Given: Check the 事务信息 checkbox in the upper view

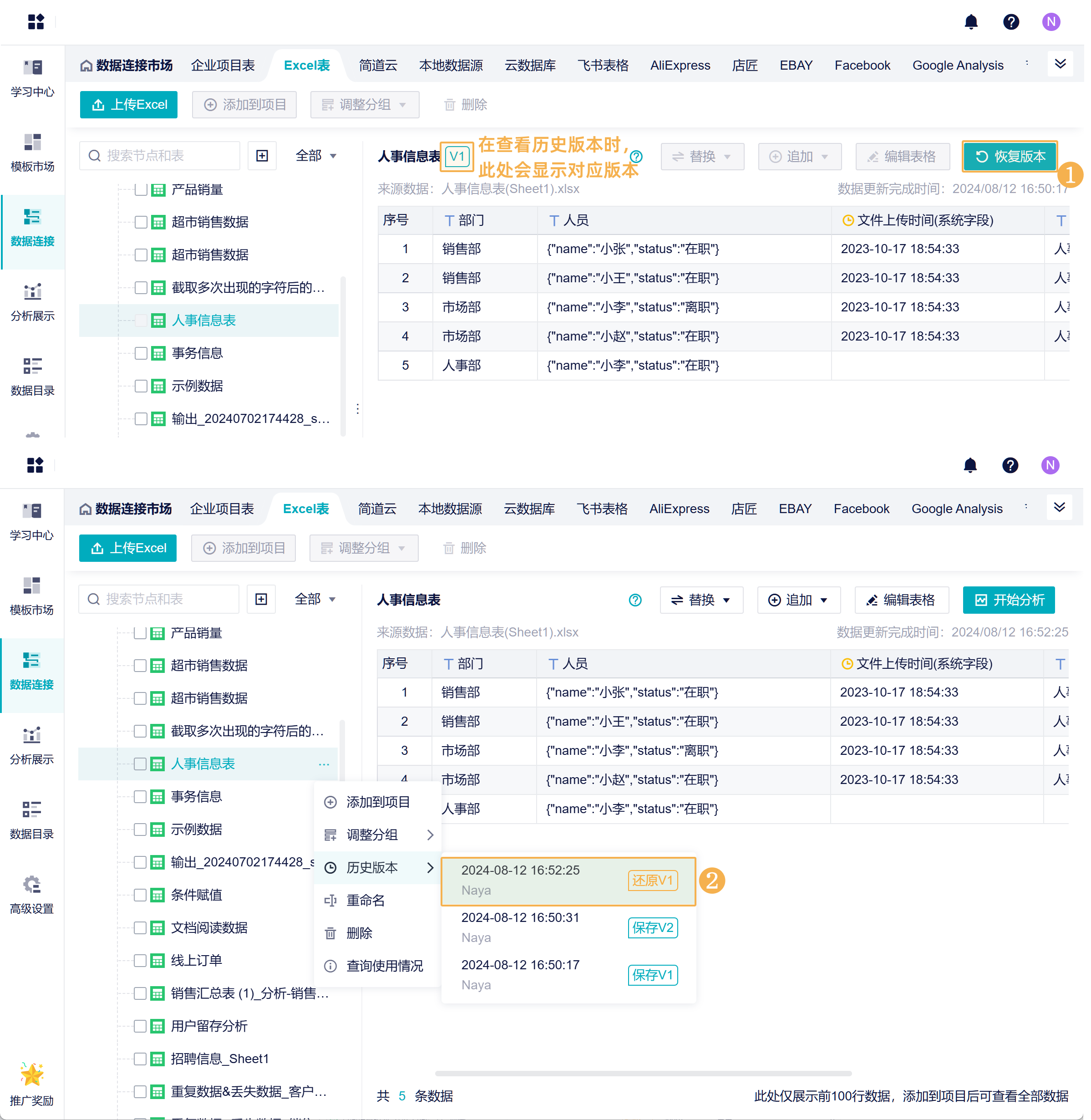Looking at the screenshot, I should click(x=141, y=353).
